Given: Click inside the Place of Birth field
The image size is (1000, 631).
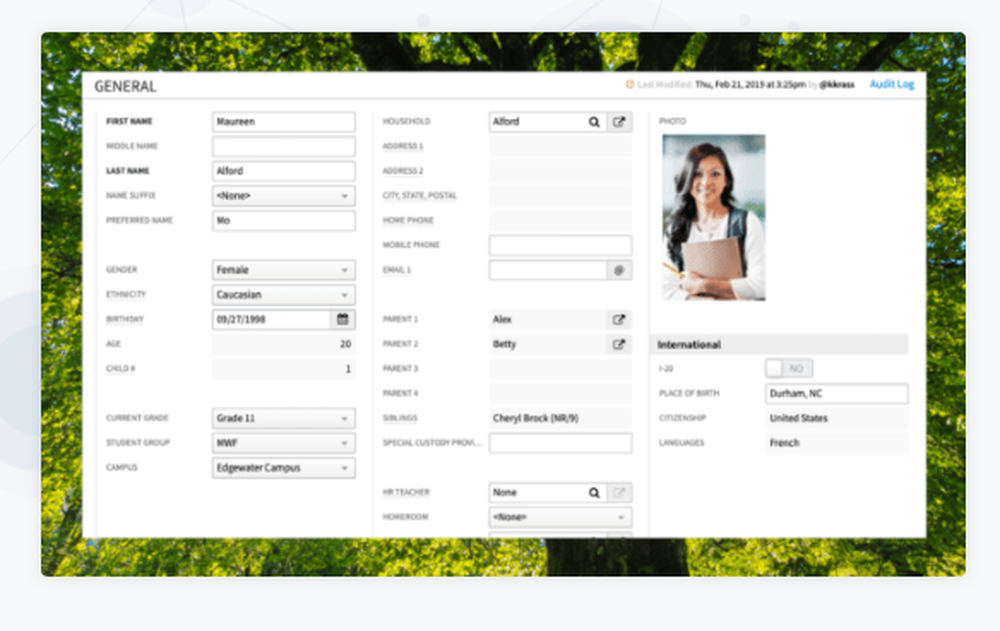Looking at the screenshot, I should coord(836,393).
